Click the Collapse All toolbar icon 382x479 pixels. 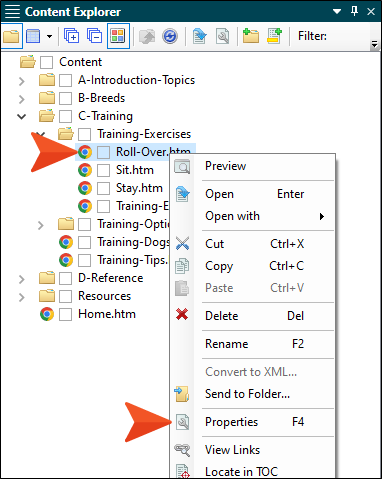tap(94, 36)
